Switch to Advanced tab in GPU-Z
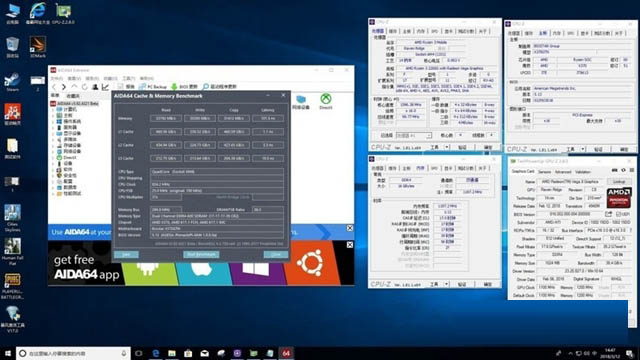This screenshot has width=640, height=360. click(563, 172)
